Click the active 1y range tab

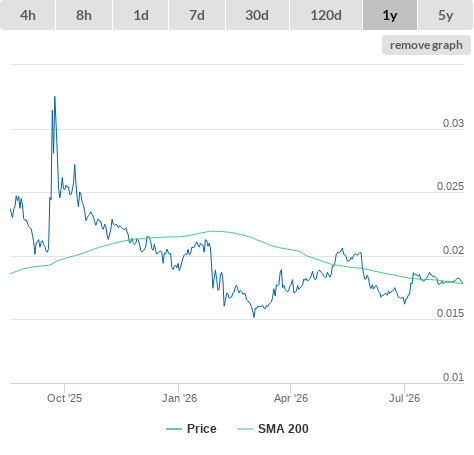(390, 15)
